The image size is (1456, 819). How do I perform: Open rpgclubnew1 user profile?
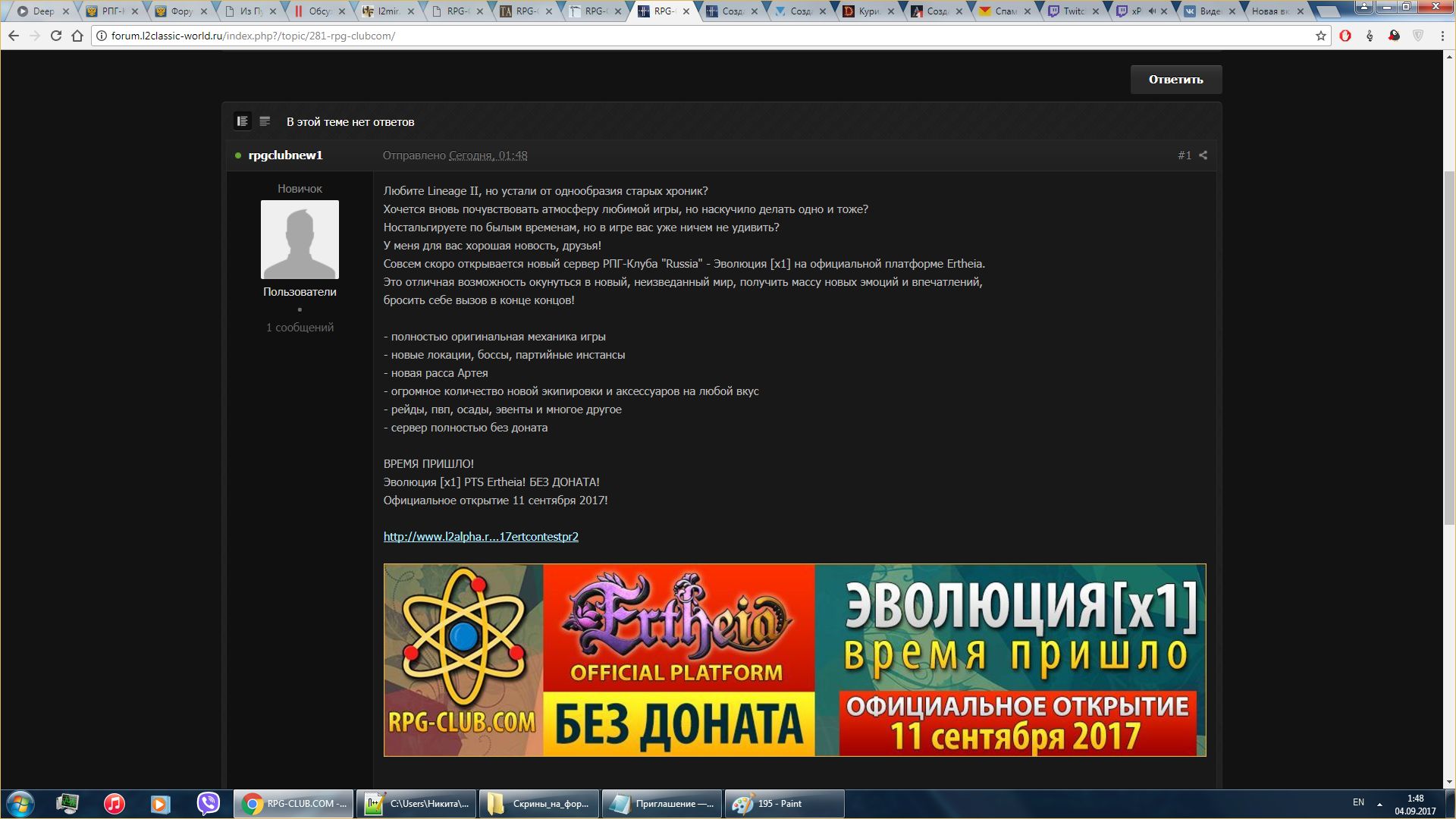285,155
